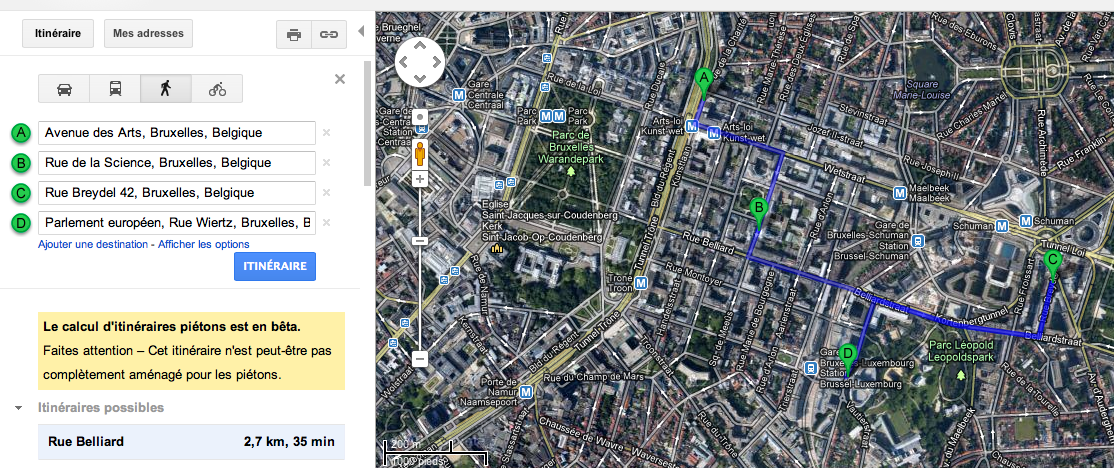Edit the Parlement européen address field
The height and width of the screenshot is (468, 1114).
click(x=177, y=223)
